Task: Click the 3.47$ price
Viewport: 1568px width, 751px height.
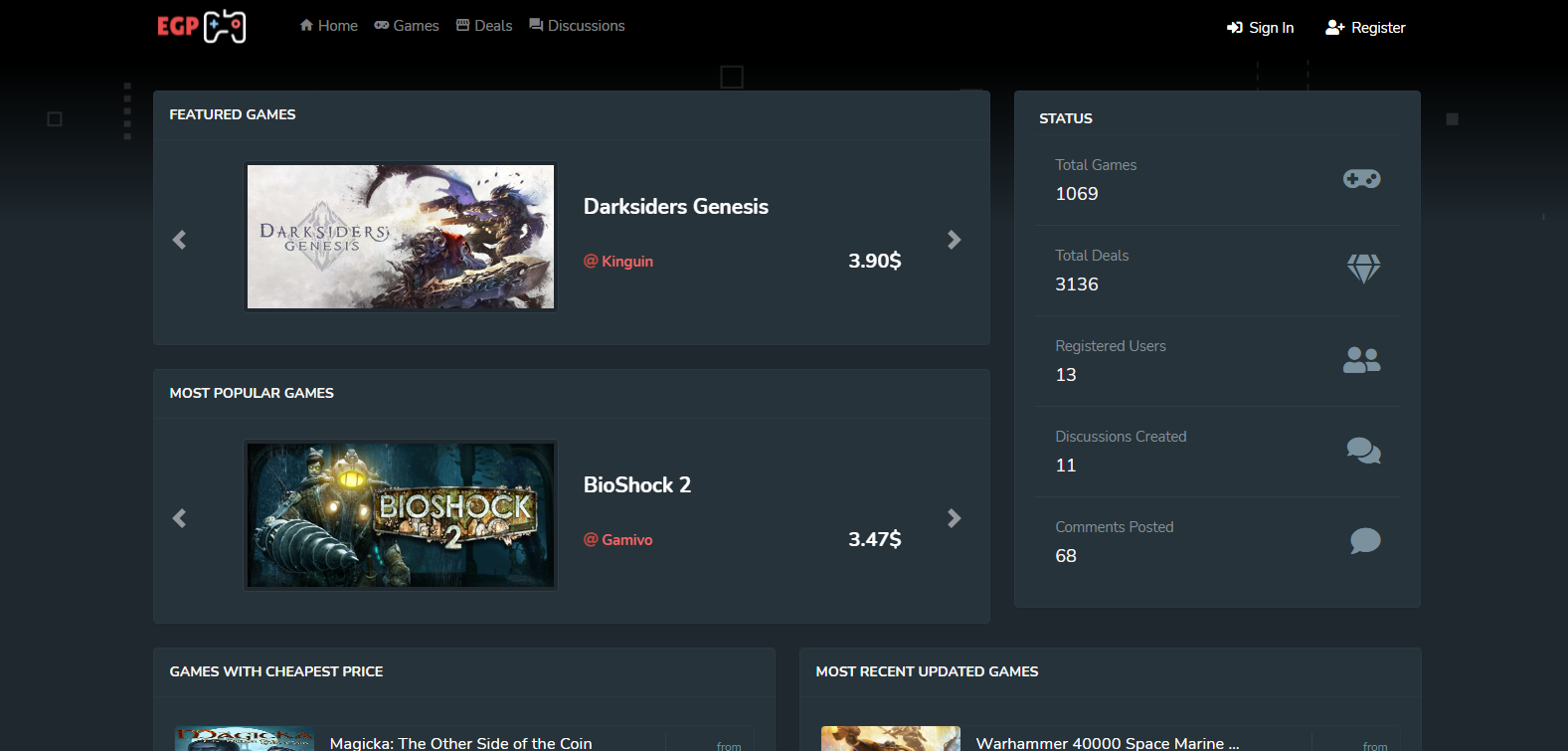Action: [875, 539]
